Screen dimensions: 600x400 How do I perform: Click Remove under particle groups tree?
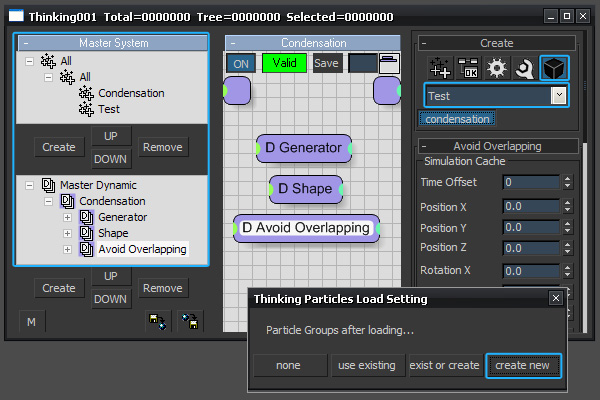point(163,147)
